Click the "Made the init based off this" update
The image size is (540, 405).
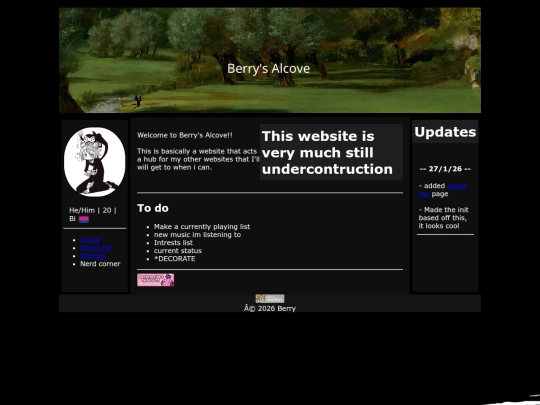444,218
